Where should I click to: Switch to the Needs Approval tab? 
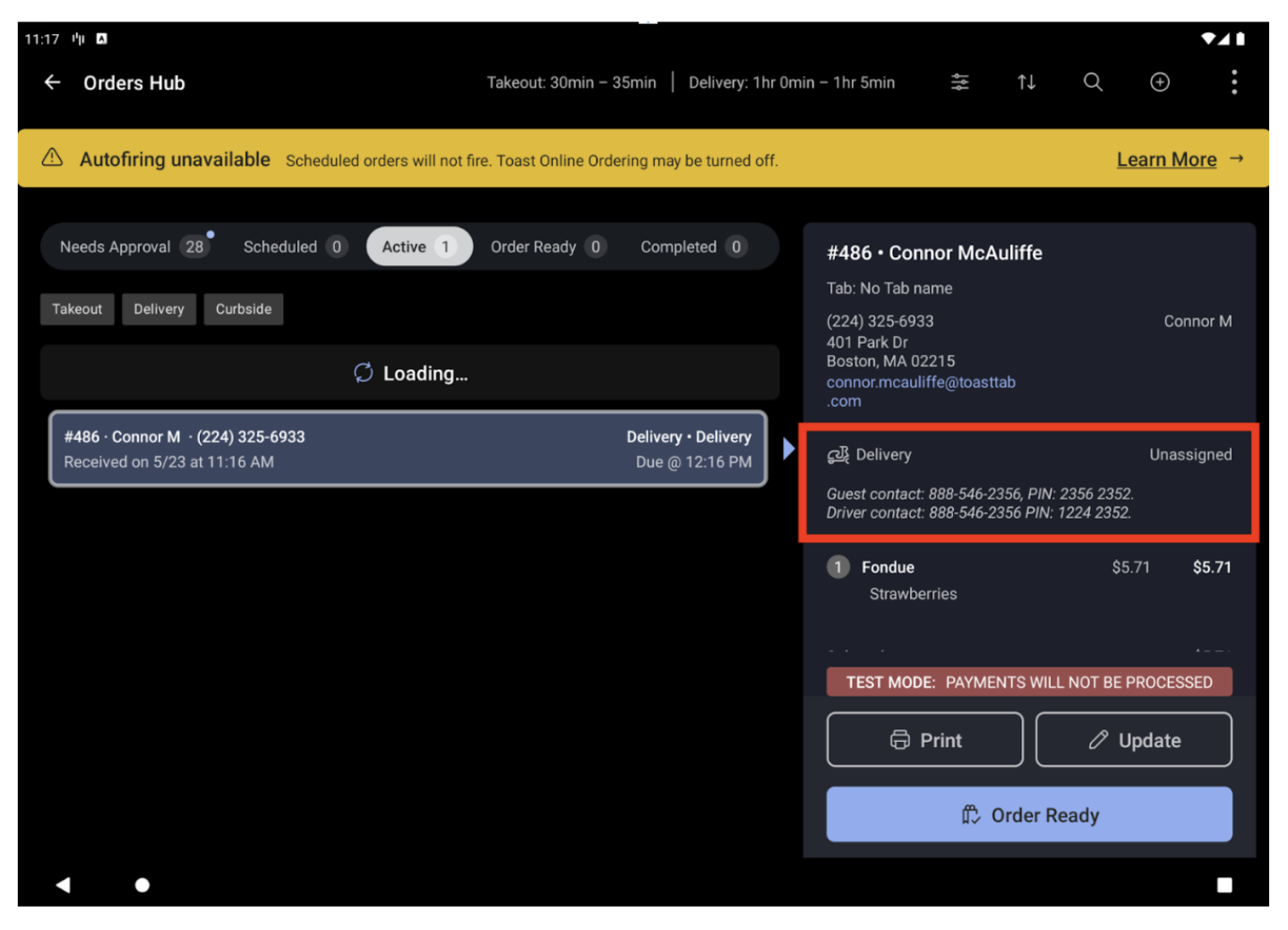click(133, 247)
